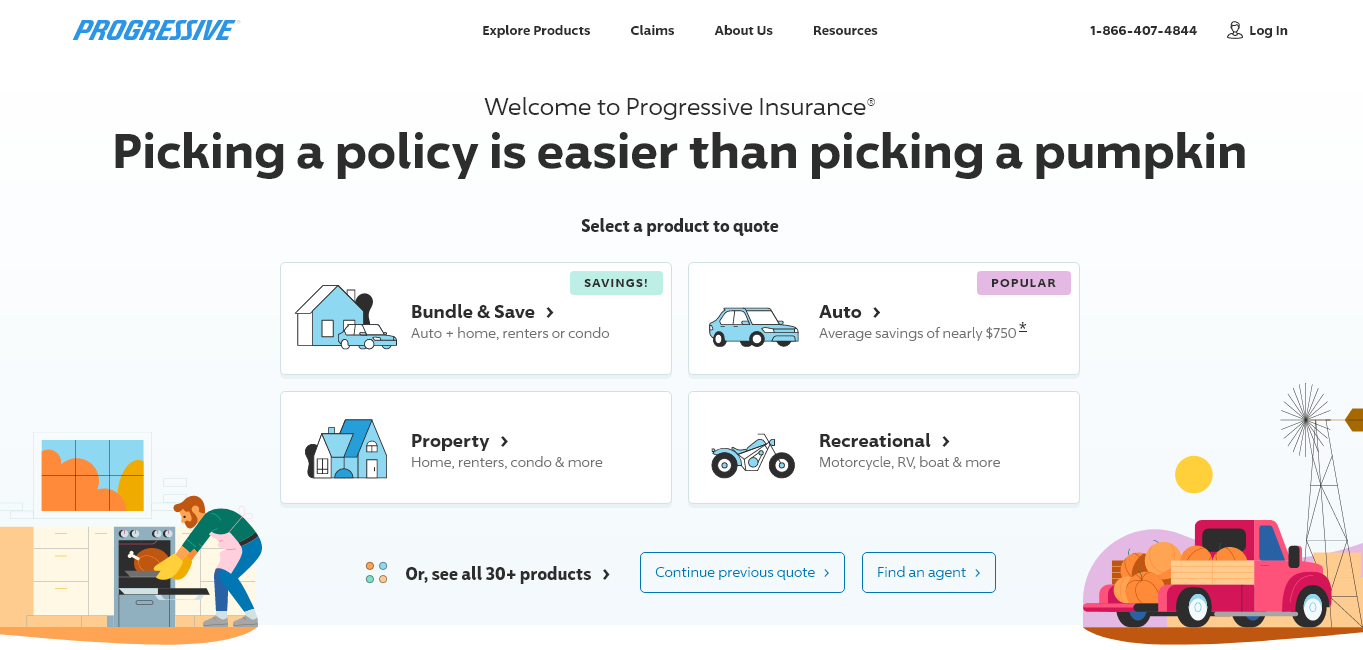Click the Continue previous quote button
1363x650 pixels.
(x=742, y=572)
